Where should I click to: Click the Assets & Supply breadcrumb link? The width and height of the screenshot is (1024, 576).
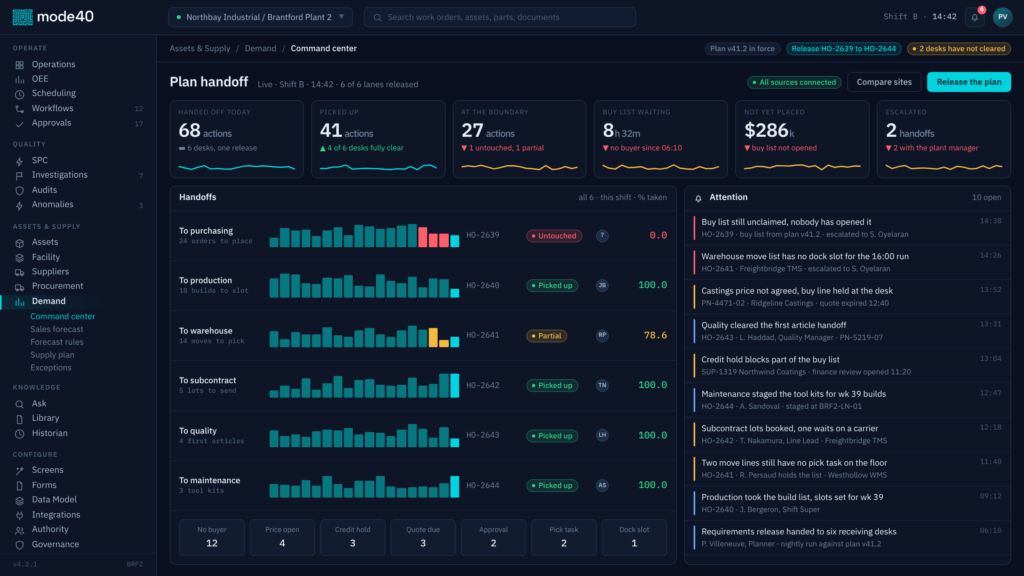(200, 48)
